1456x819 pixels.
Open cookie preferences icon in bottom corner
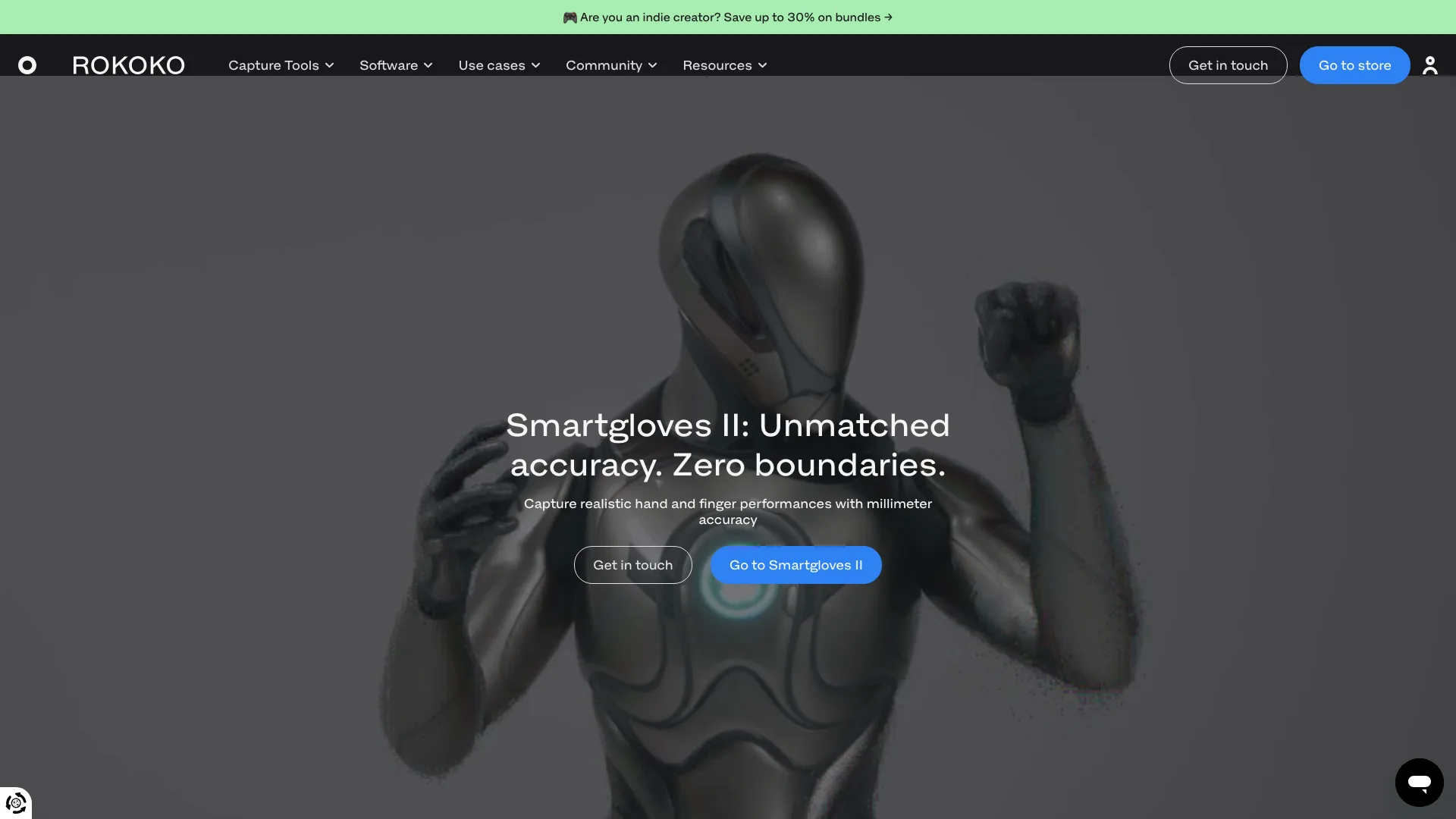point(16,803)
